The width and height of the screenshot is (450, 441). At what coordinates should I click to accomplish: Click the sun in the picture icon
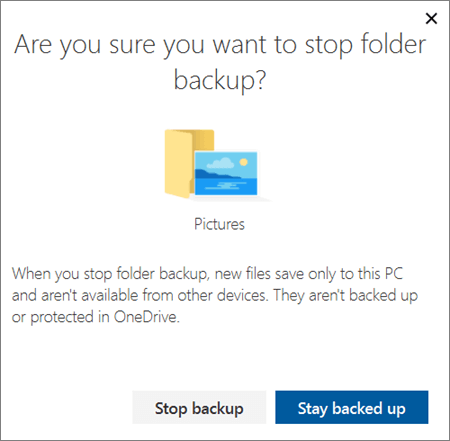244,162
